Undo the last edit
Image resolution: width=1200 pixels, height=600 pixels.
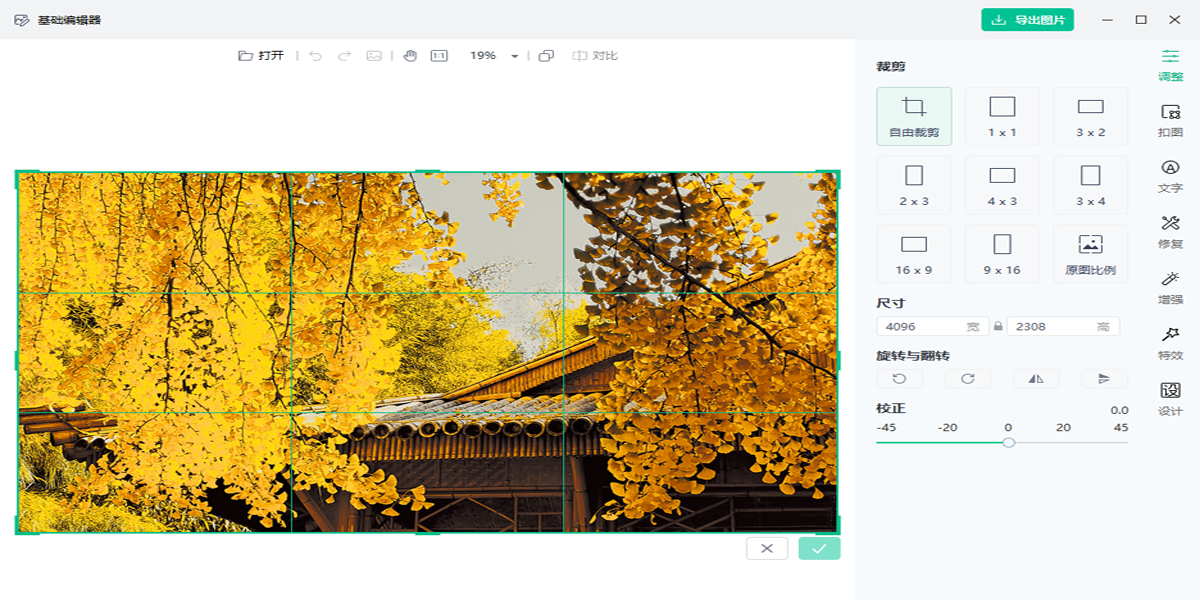pos(316,56)
